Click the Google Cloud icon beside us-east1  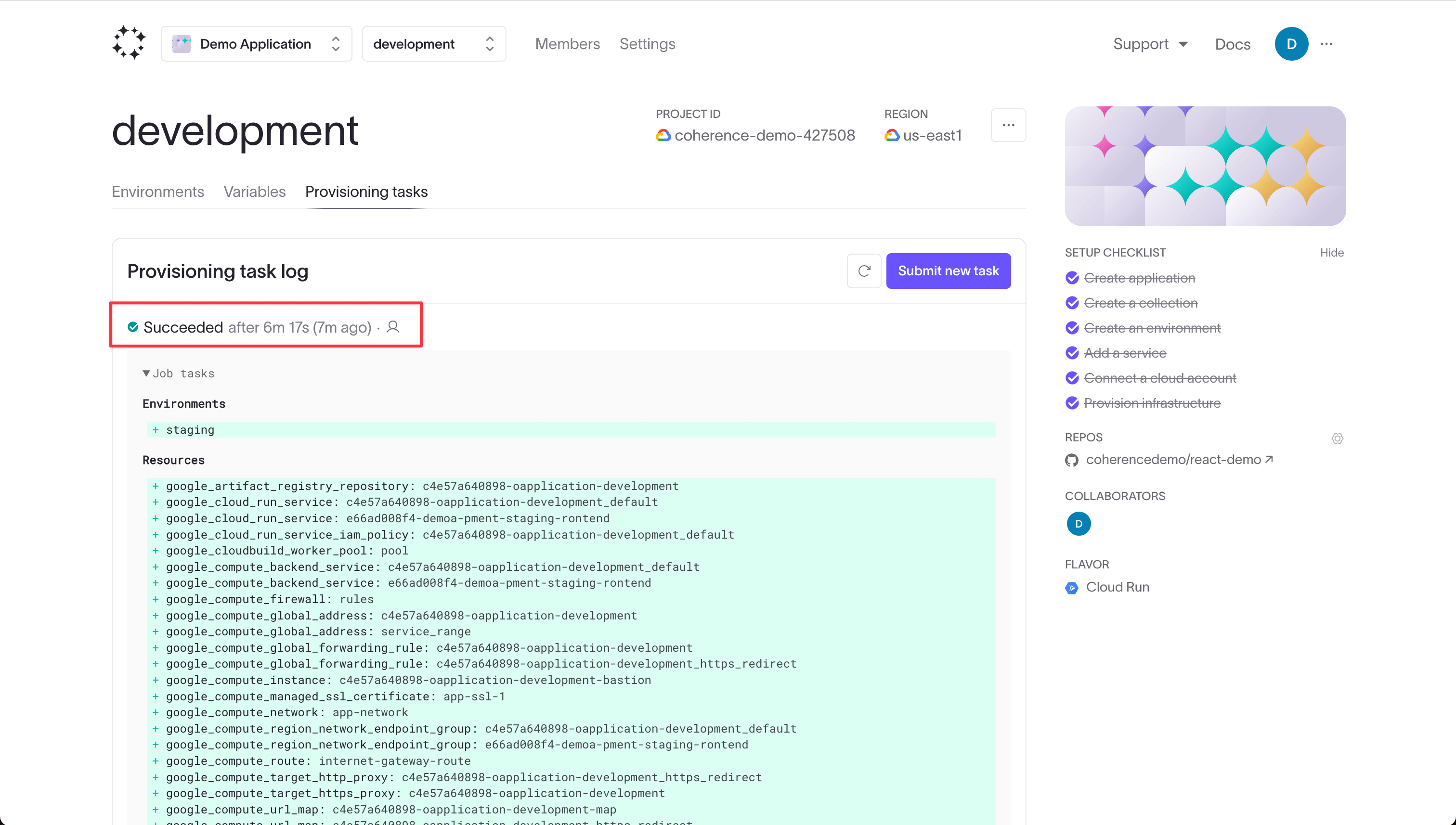pos(892,135)
